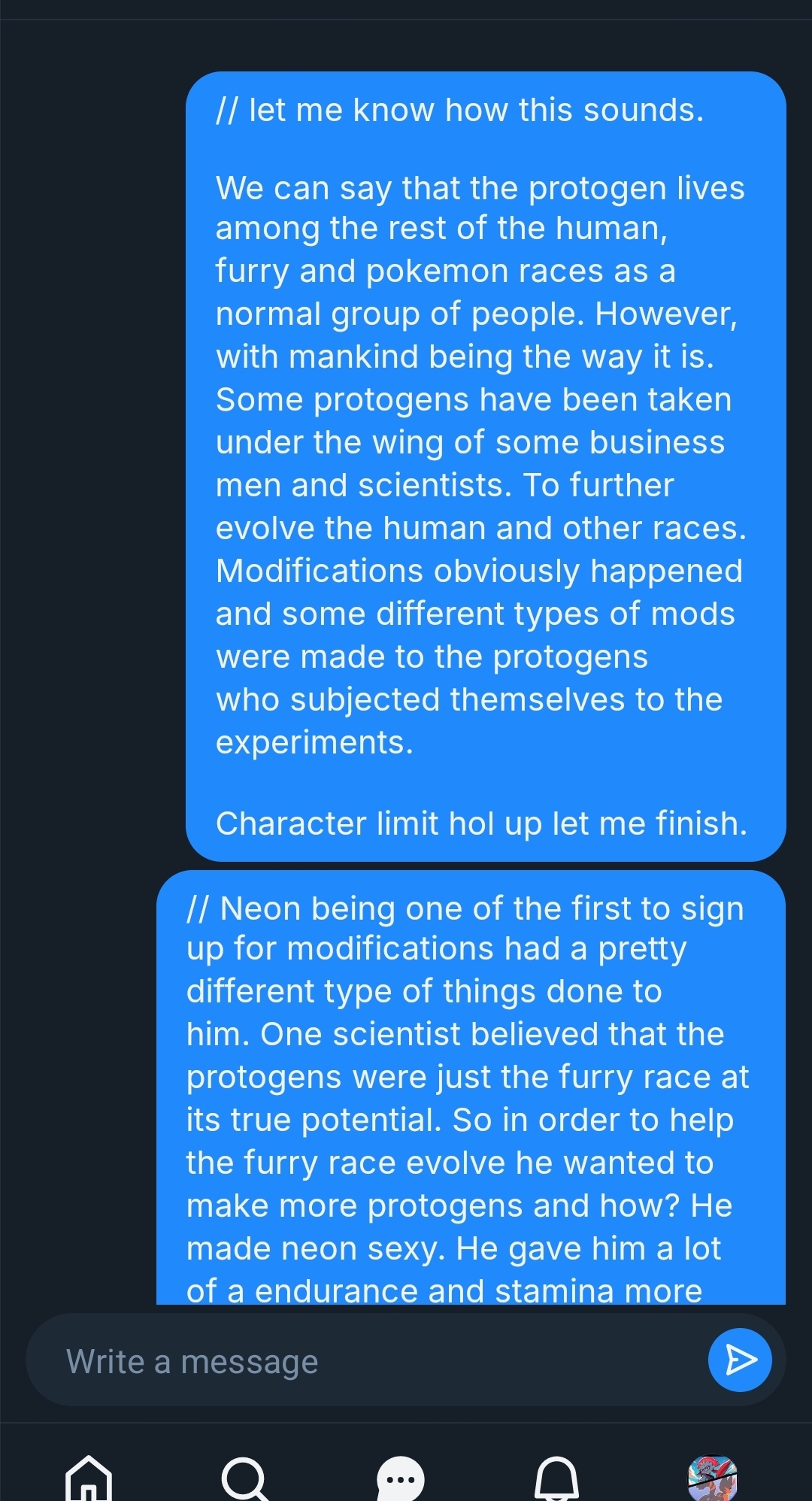
Task: Click the text "let me know how this sounds."
Action: click(475, 111)
